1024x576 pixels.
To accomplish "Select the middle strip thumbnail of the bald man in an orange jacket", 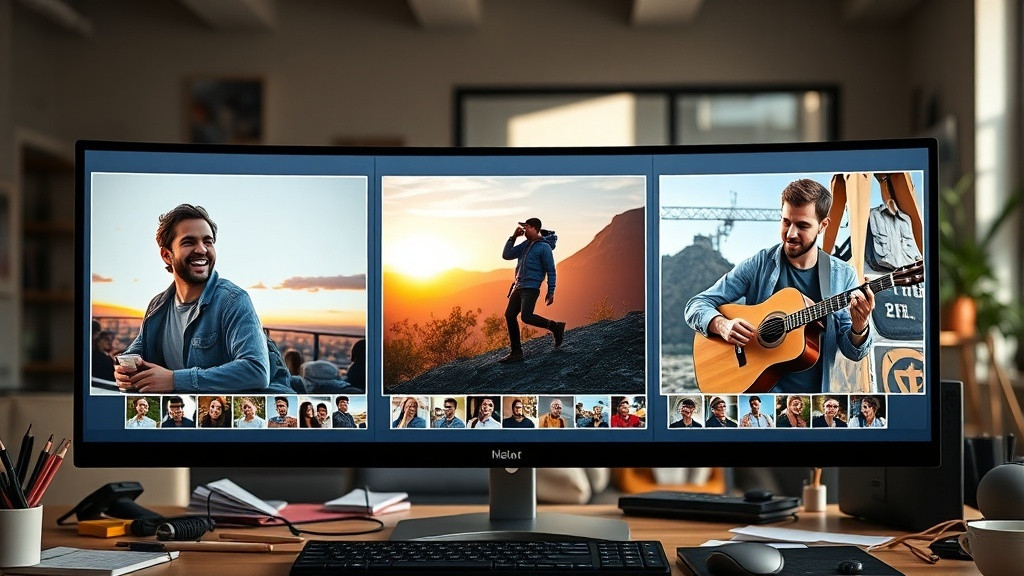I will point(556,412).
